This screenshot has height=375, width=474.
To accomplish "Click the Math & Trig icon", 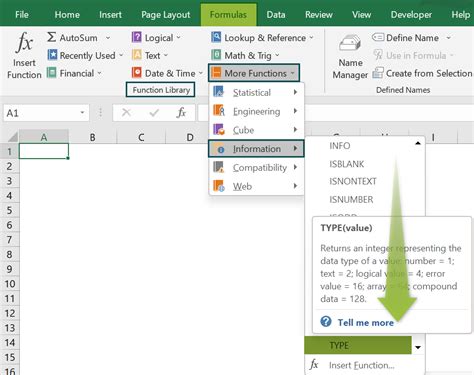I will pos(216,55).
